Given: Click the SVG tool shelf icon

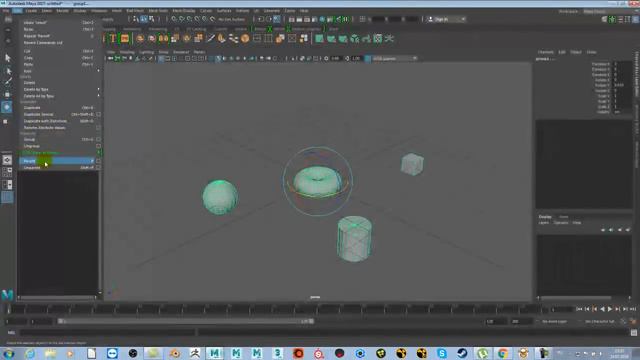Looking at the screenshot, I should [125, 39].
